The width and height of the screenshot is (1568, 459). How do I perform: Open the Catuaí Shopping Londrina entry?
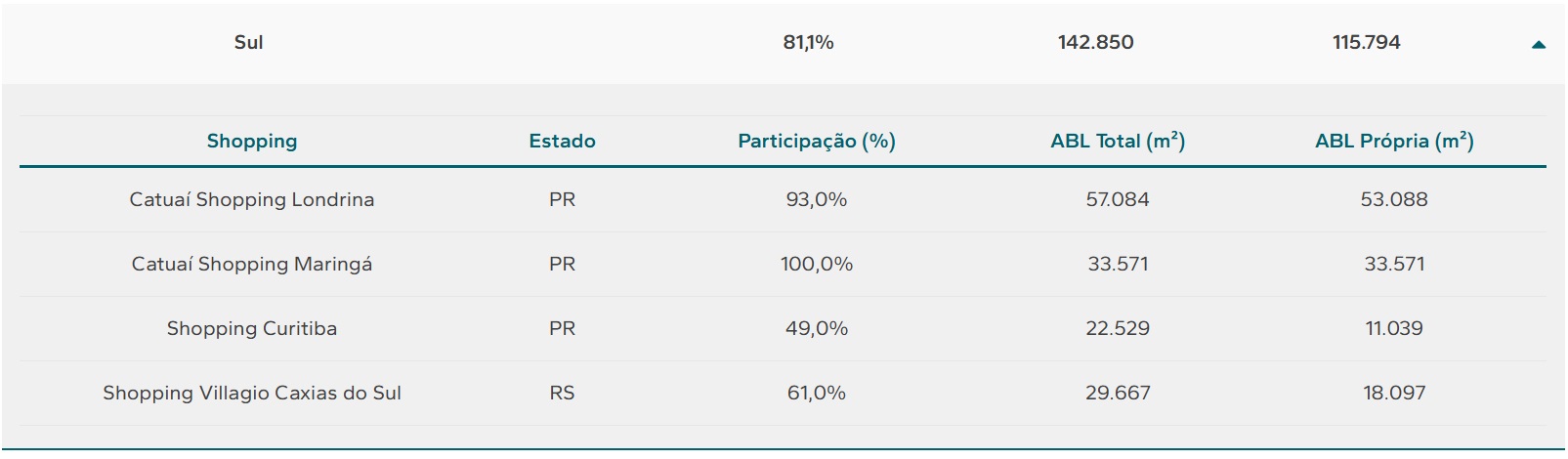(x=252, y=199)
